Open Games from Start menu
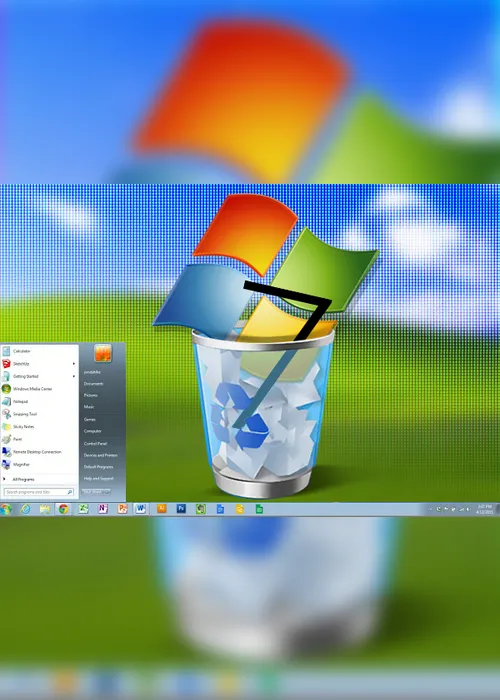Screen dimensions: 500x700 click(90, 419)
